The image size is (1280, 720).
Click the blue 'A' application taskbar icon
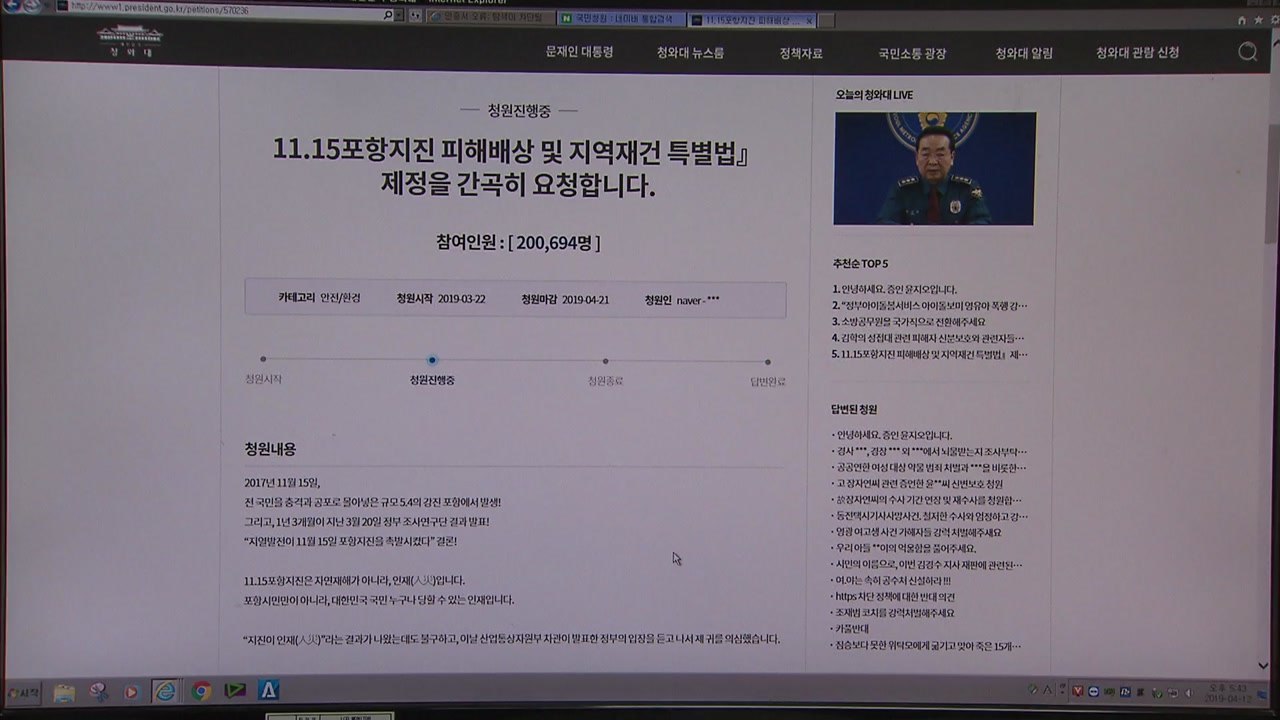[268, 690]
